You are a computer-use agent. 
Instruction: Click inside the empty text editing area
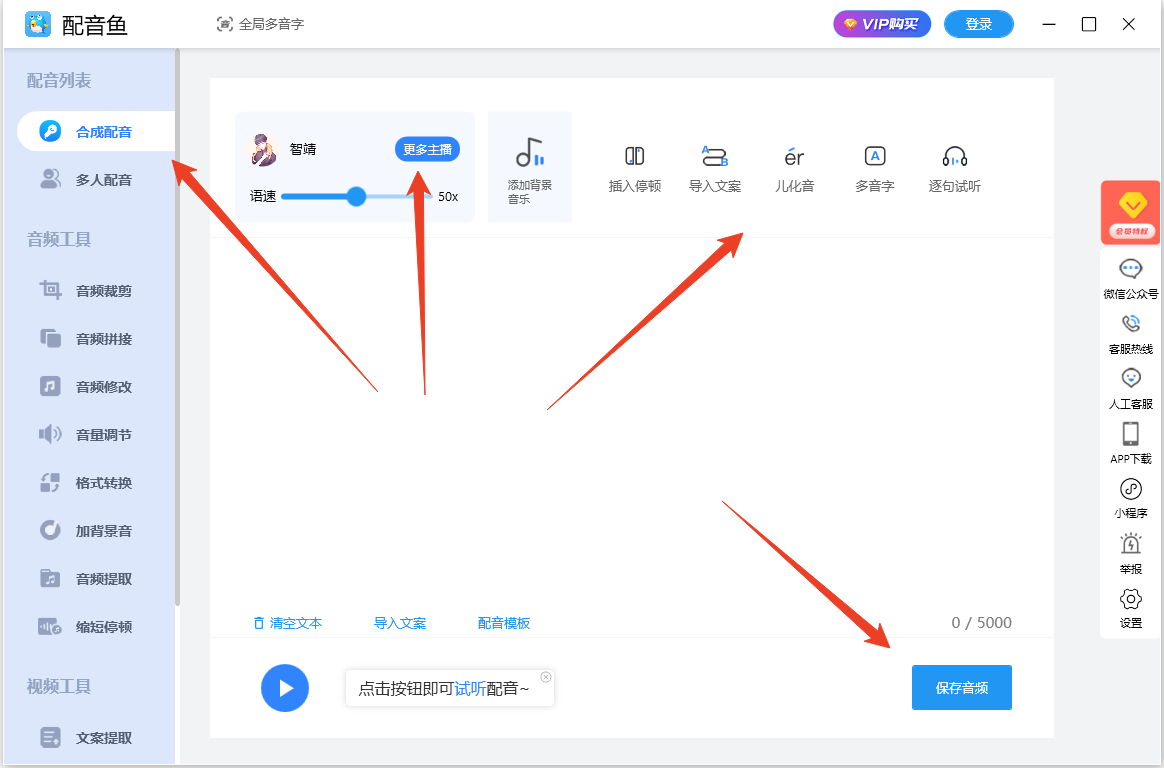coord(631,423)
